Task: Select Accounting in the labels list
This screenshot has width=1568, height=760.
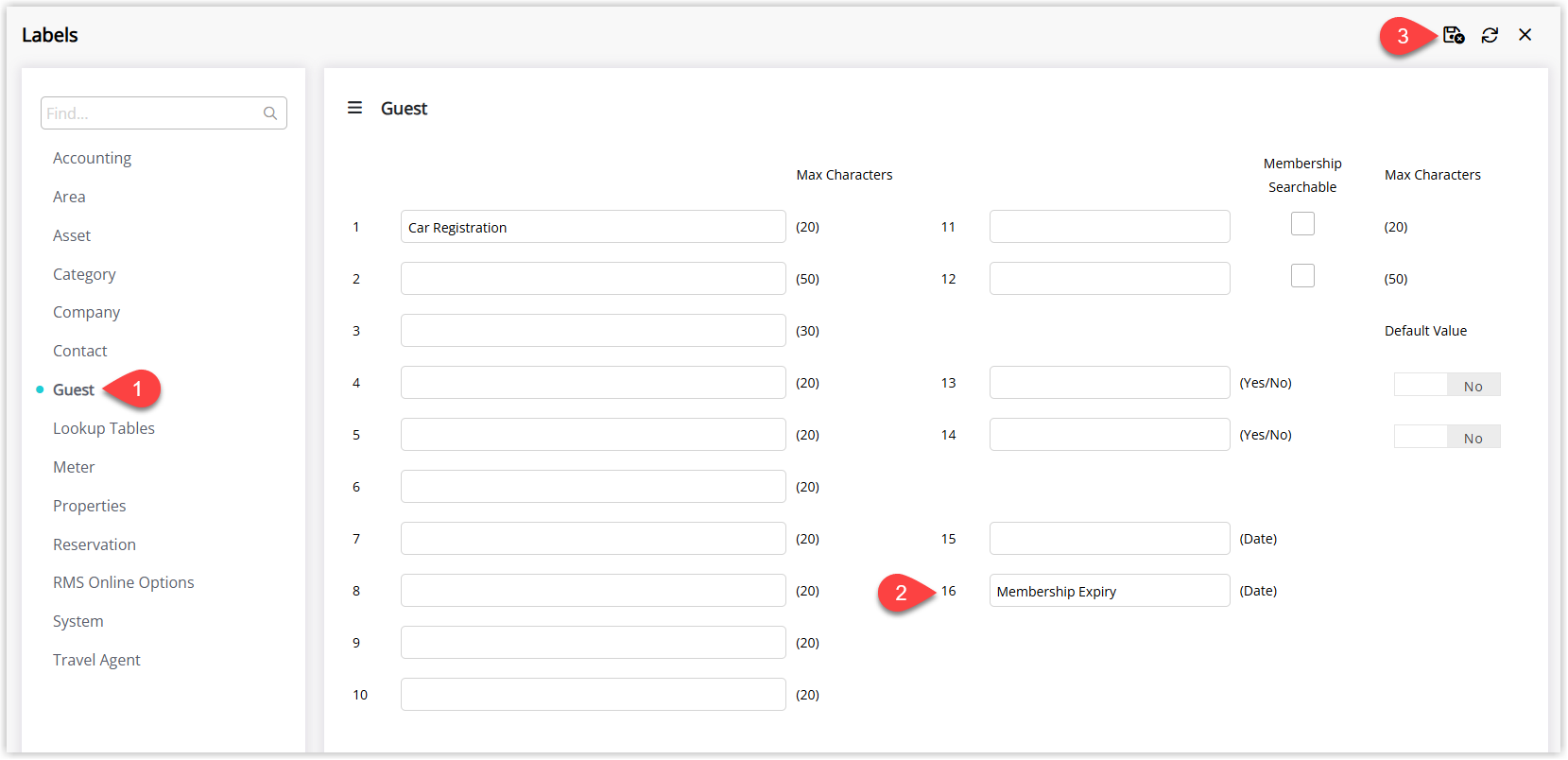Action: [92, 158]
